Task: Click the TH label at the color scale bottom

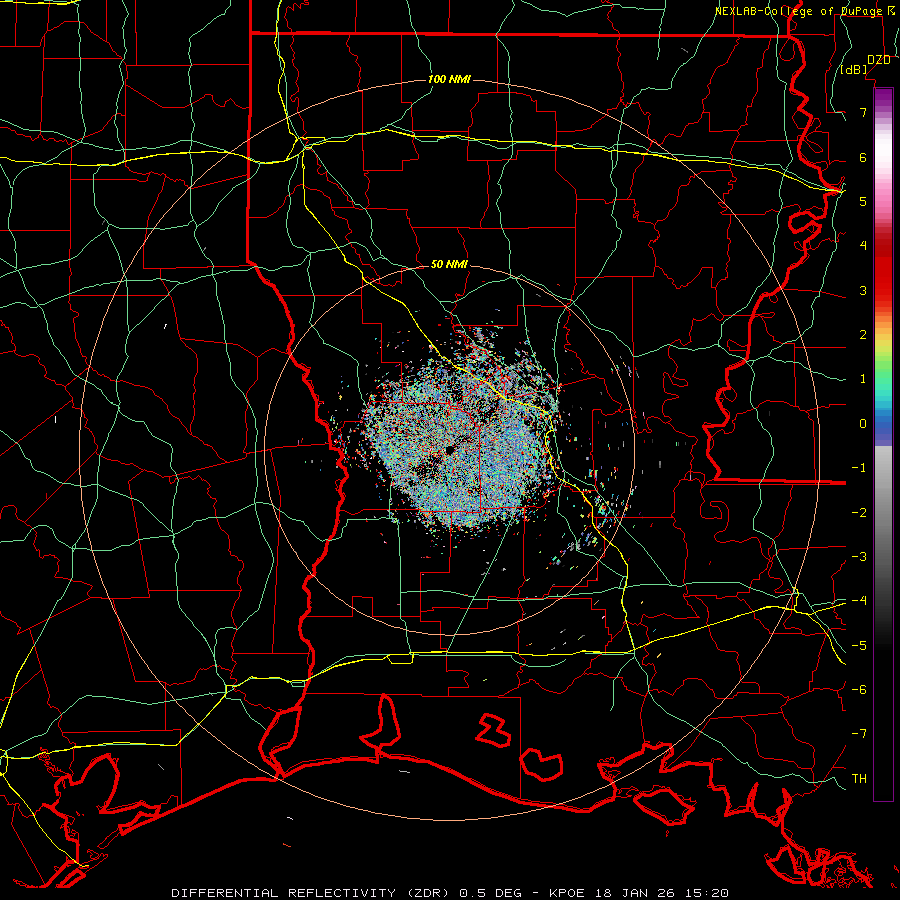Action: tap(859, 778)
